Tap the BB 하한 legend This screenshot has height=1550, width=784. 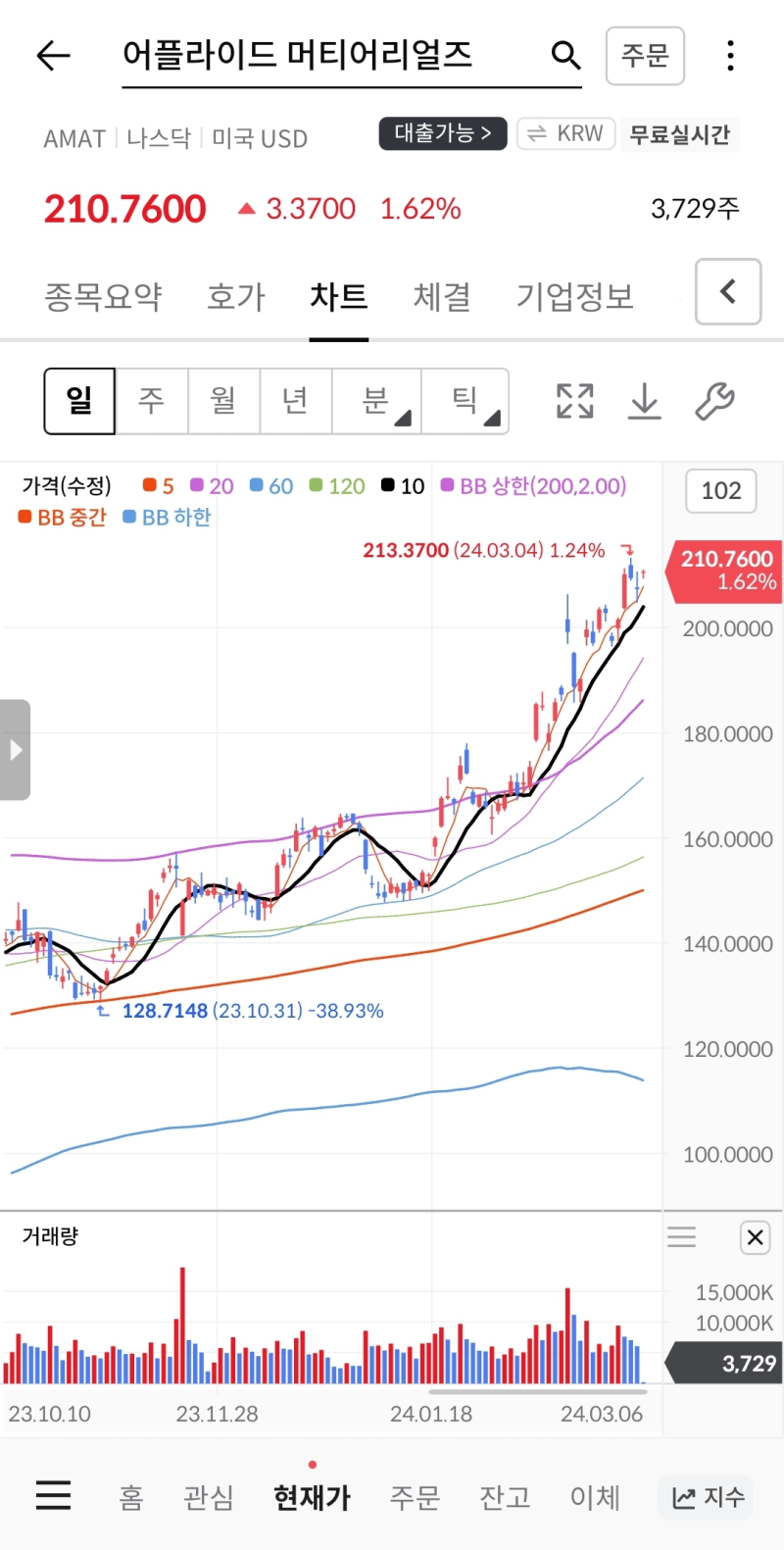pos(168,518)
